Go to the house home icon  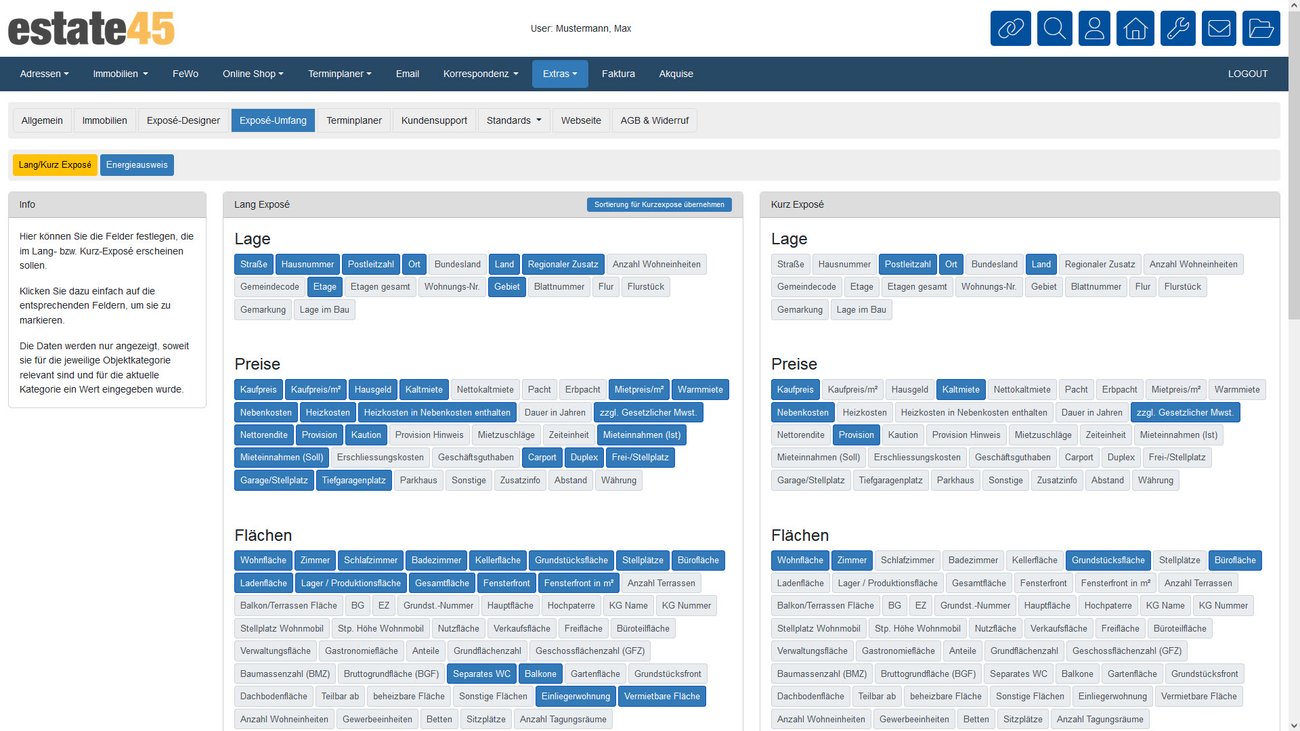click(x=1135, y=28)
